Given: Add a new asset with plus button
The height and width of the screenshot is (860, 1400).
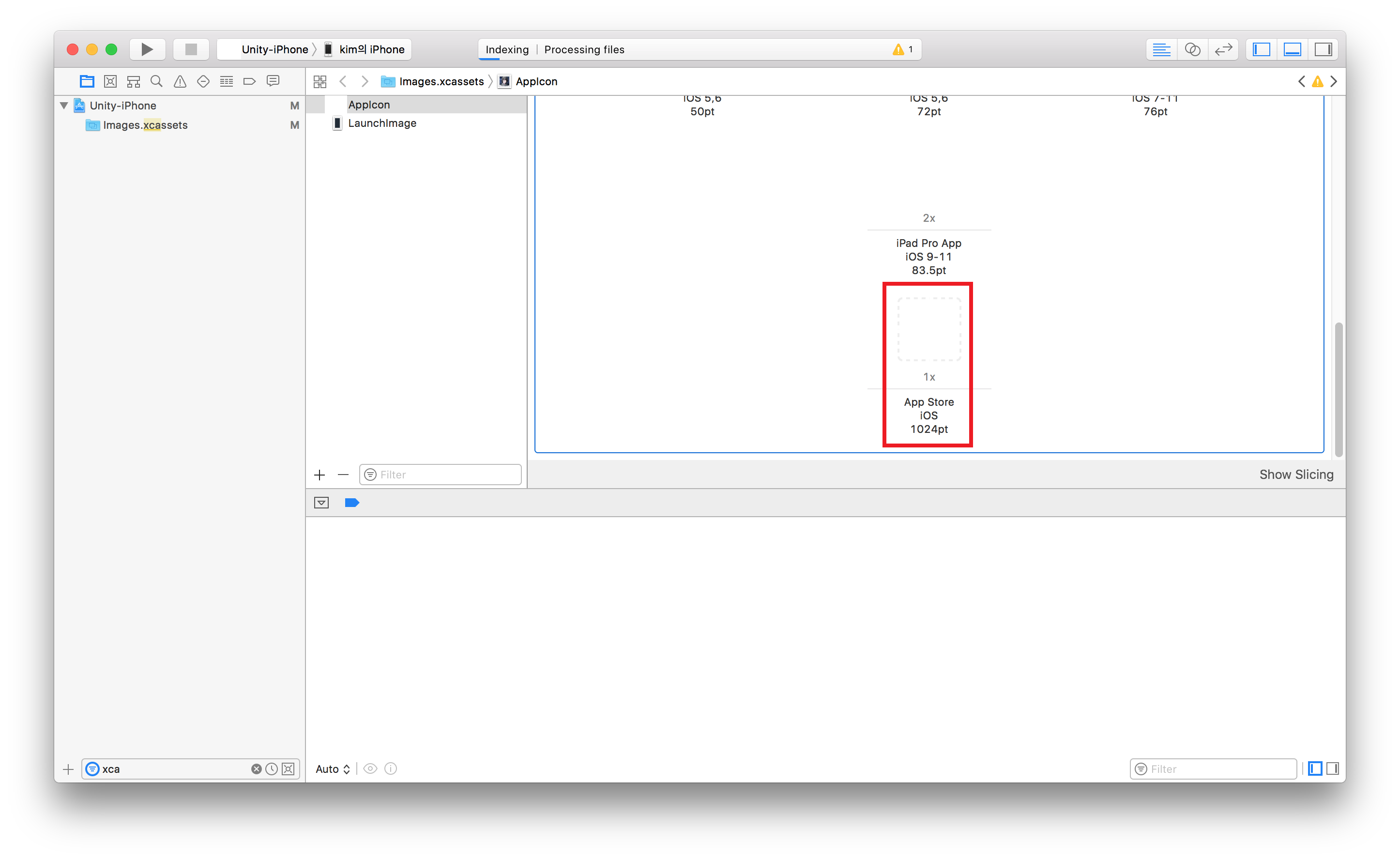Looking at the screenshot, I should coord(320,475).
